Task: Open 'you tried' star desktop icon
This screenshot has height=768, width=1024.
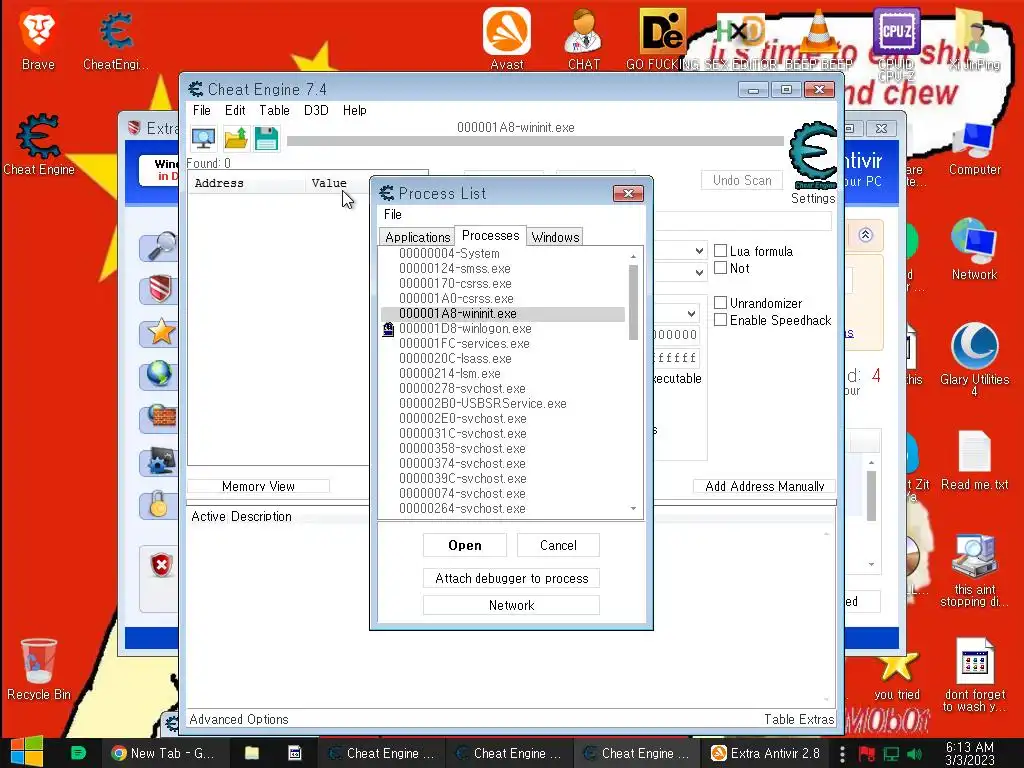Action: (x=897, y=676)
